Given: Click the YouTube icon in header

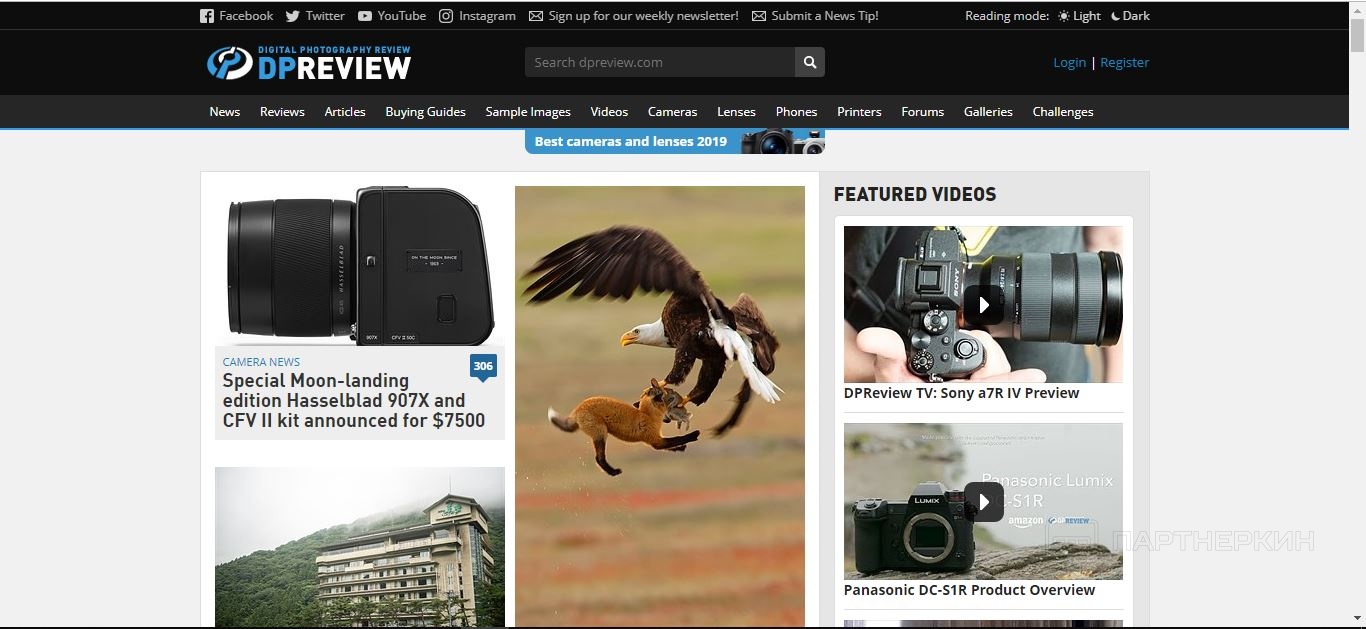Looking at the screenshot, I should (365, 16).
